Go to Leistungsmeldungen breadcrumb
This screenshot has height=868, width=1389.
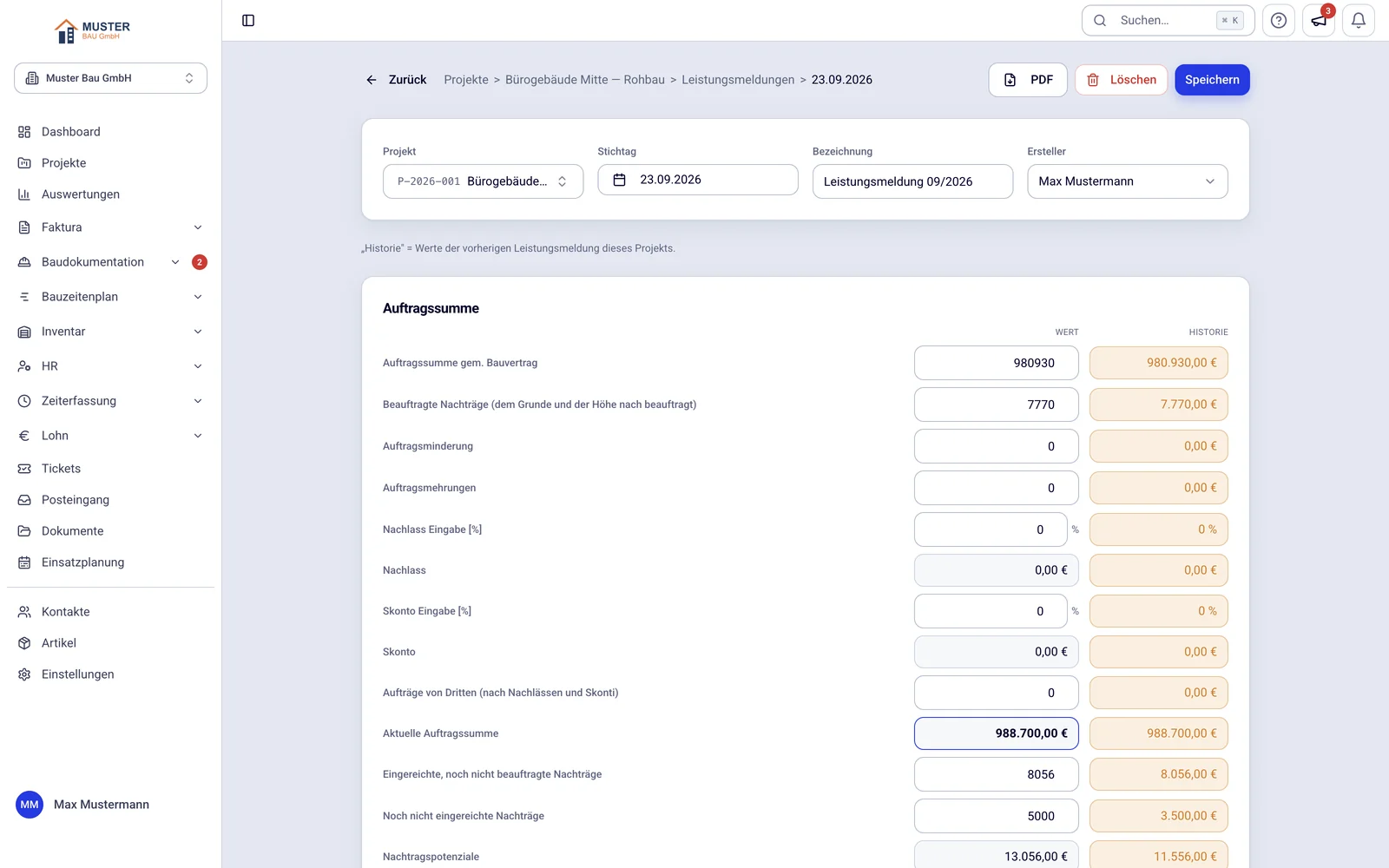[738, 80]
